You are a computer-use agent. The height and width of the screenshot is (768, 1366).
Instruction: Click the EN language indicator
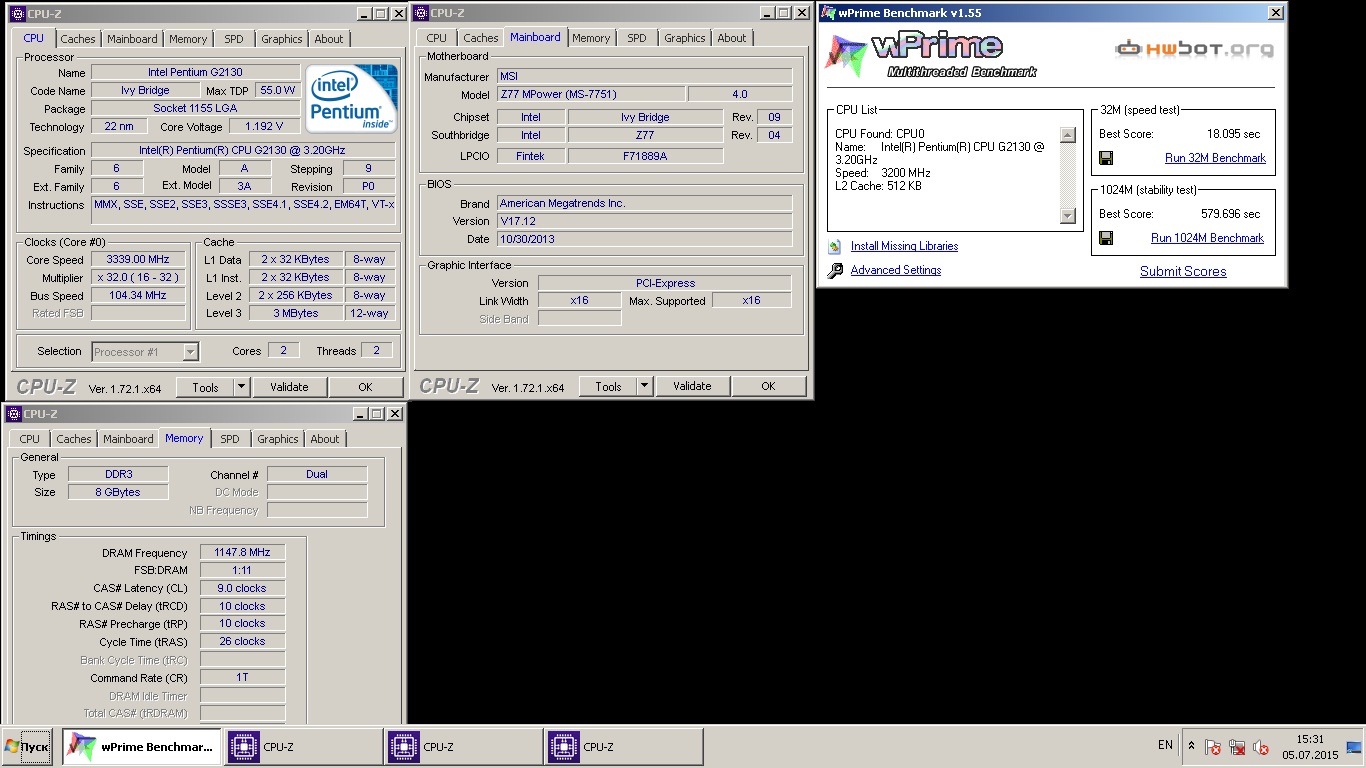coord(1165,745)
